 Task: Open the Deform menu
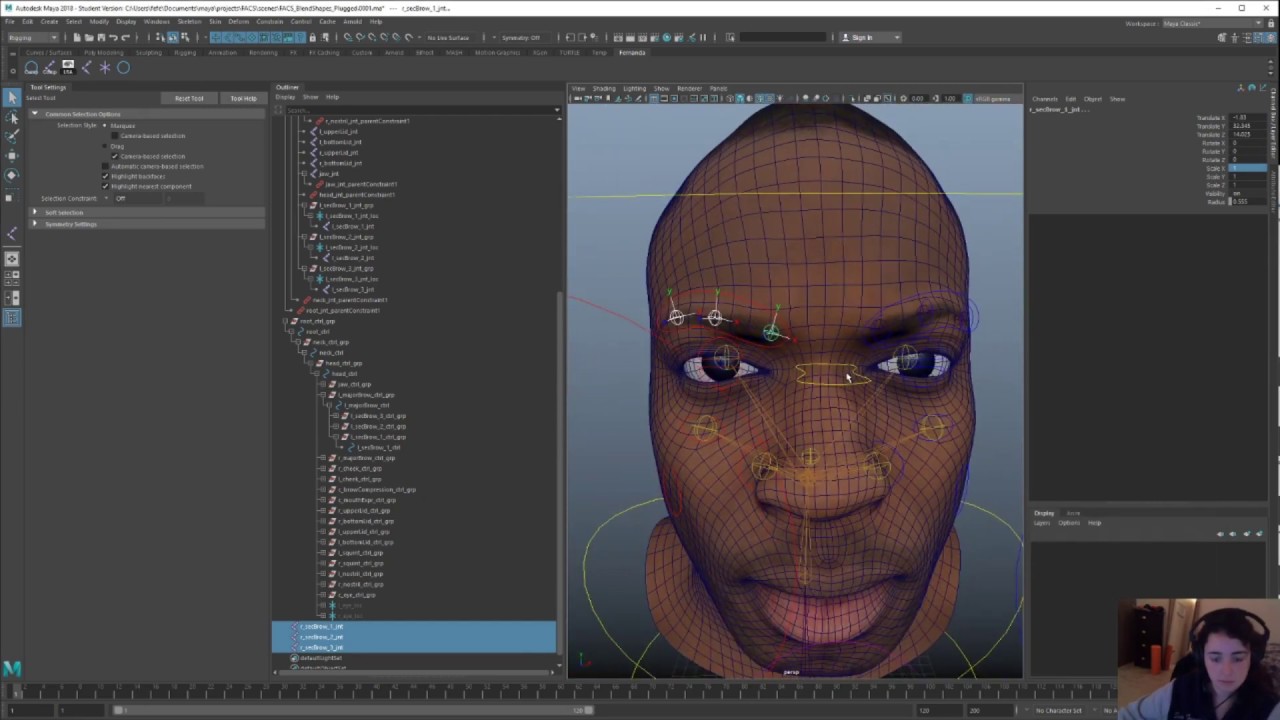238,21
